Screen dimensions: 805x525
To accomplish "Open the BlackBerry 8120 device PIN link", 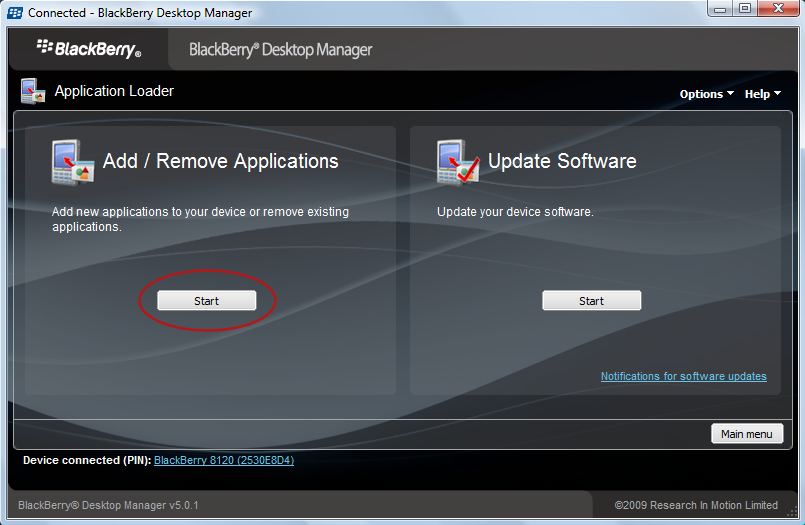I will 224,460.
